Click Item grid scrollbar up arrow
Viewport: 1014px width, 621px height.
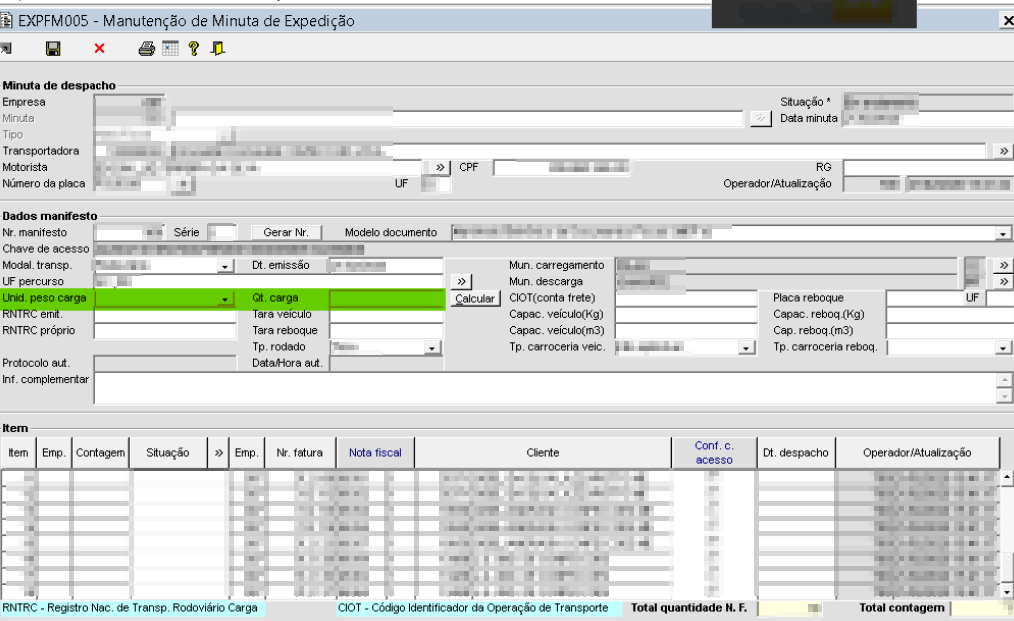(1007, 478)
